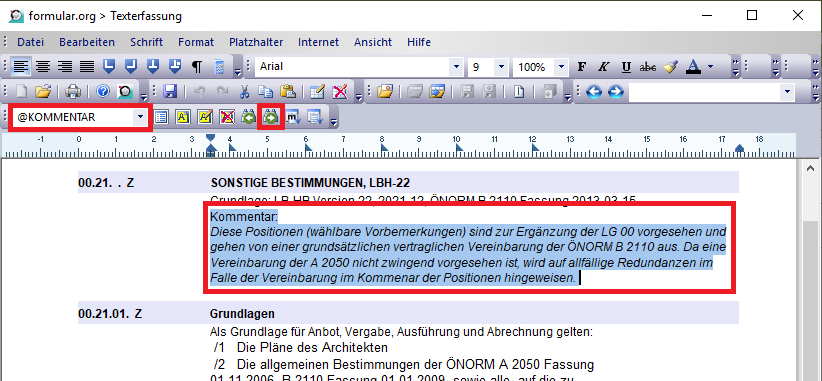
Task: Open the Internet menu
Action: (x=318, y=42)
